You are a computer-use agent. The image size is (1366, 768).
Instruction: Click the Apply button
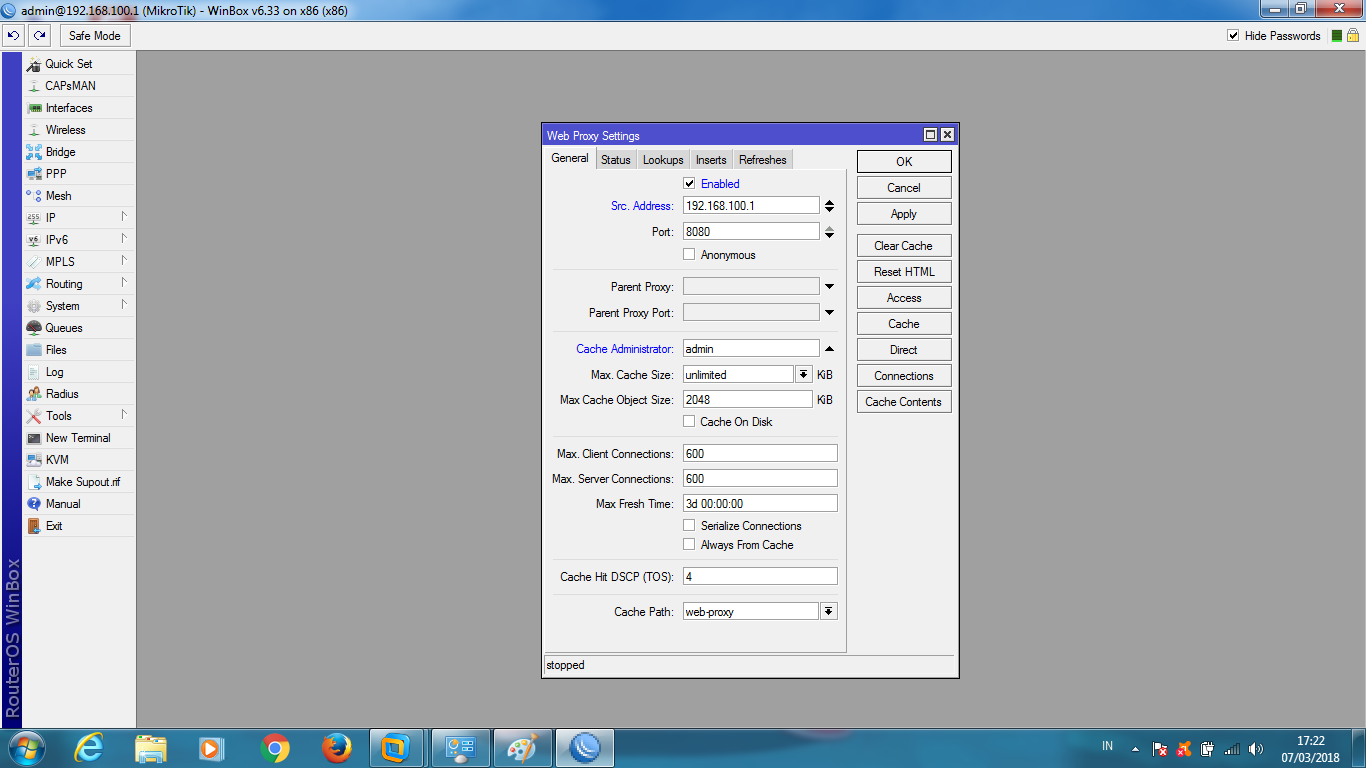pyautogui.click(x=904, y=214)
